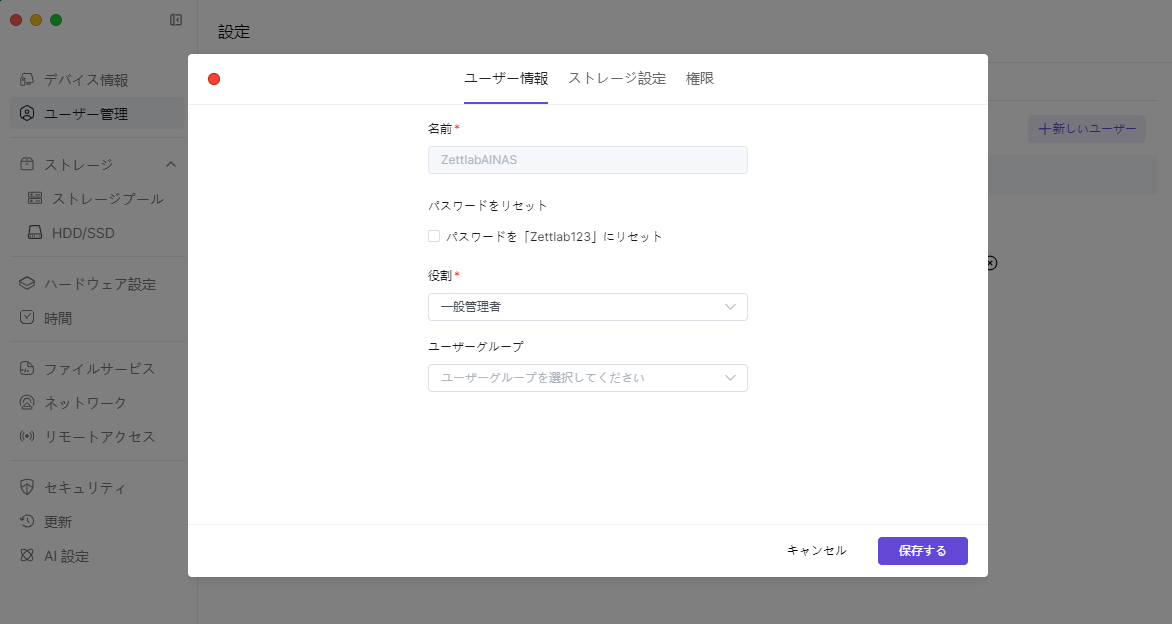Open the Time (時間) settings icon
The height and width of the screenshot is (624, 1172).
pos(27,318)
